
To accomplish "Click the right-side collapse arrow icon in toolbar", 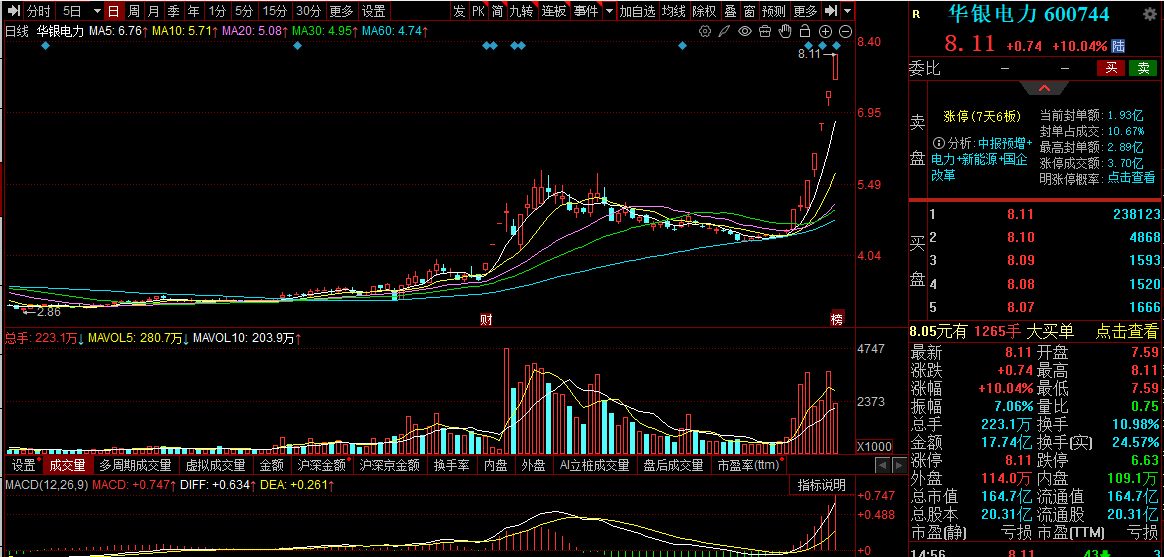I will (831, 11).
